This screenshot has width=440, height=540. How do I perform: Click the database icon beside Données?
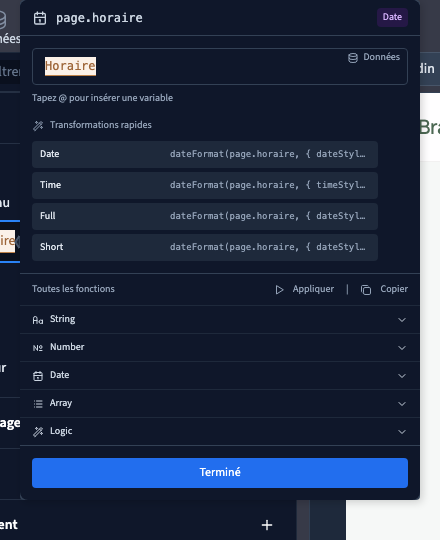(x=353, y=58)
